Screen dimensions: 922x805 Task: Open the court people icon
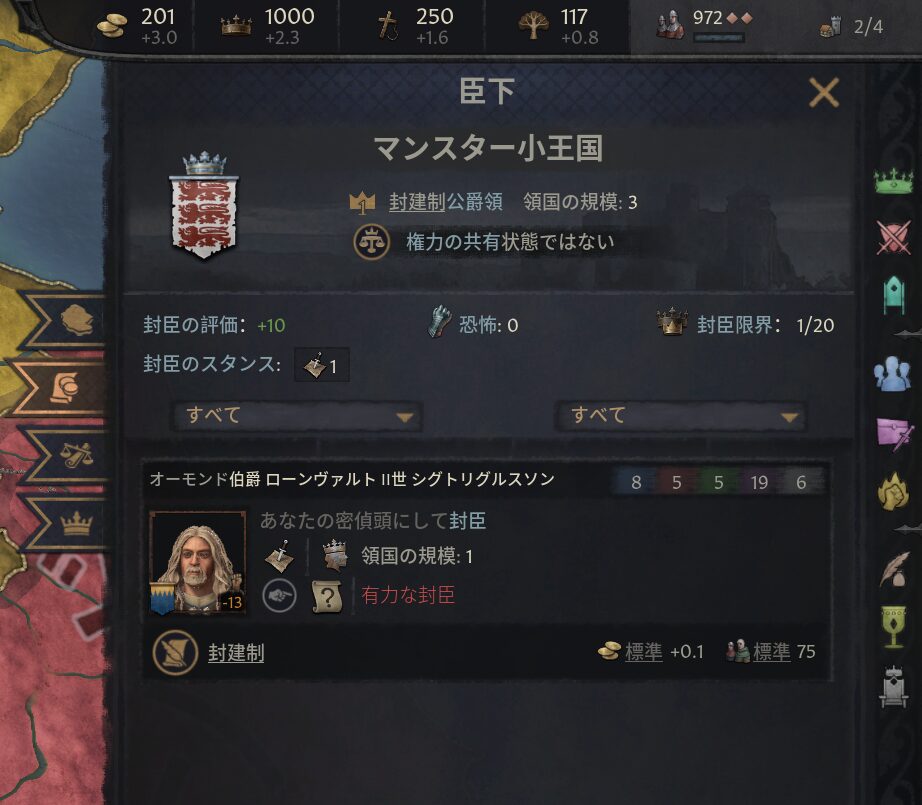click(x=893, y=373)
